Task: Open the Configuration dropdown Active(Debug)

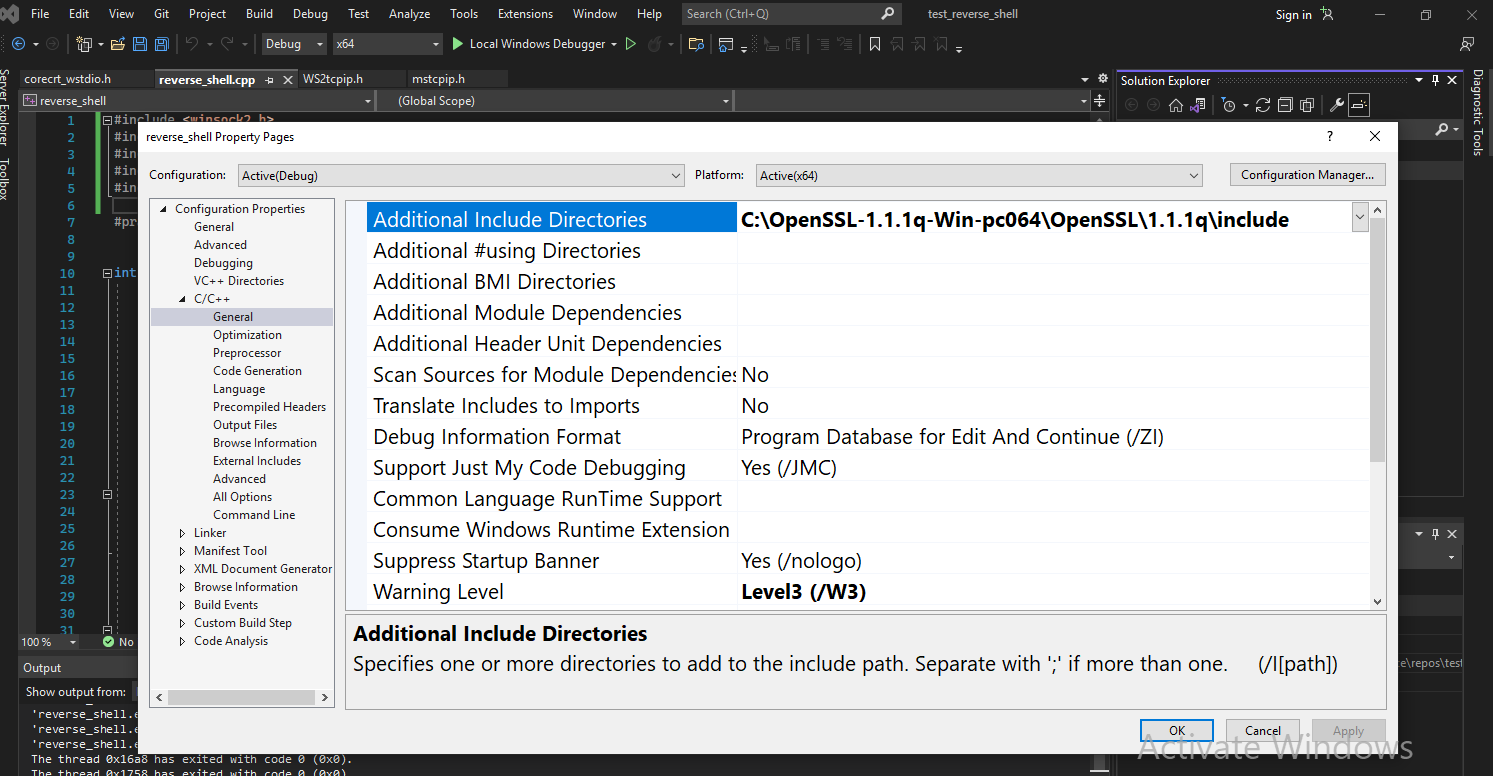Action: [461, 175]
